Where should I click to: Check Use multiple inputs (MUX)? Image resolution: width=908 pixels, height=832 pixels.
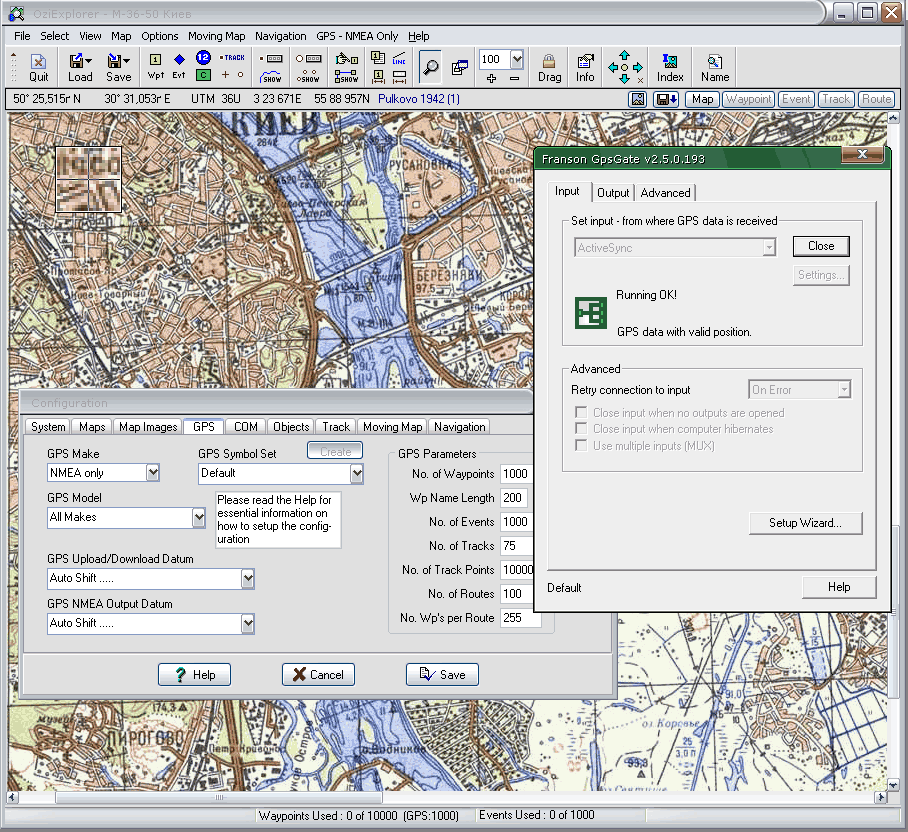[580, 445]
